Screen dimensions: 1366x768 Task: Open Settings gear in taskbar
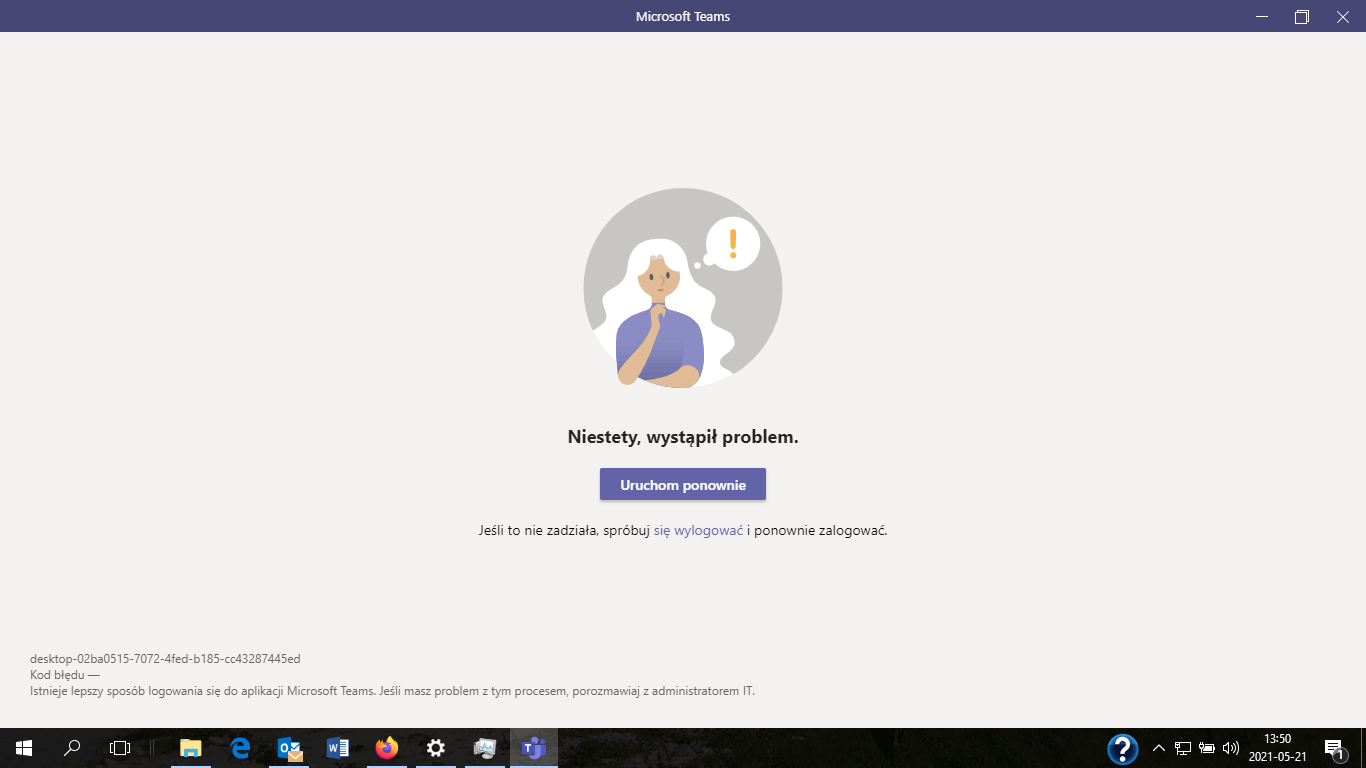tap(436, 748)
